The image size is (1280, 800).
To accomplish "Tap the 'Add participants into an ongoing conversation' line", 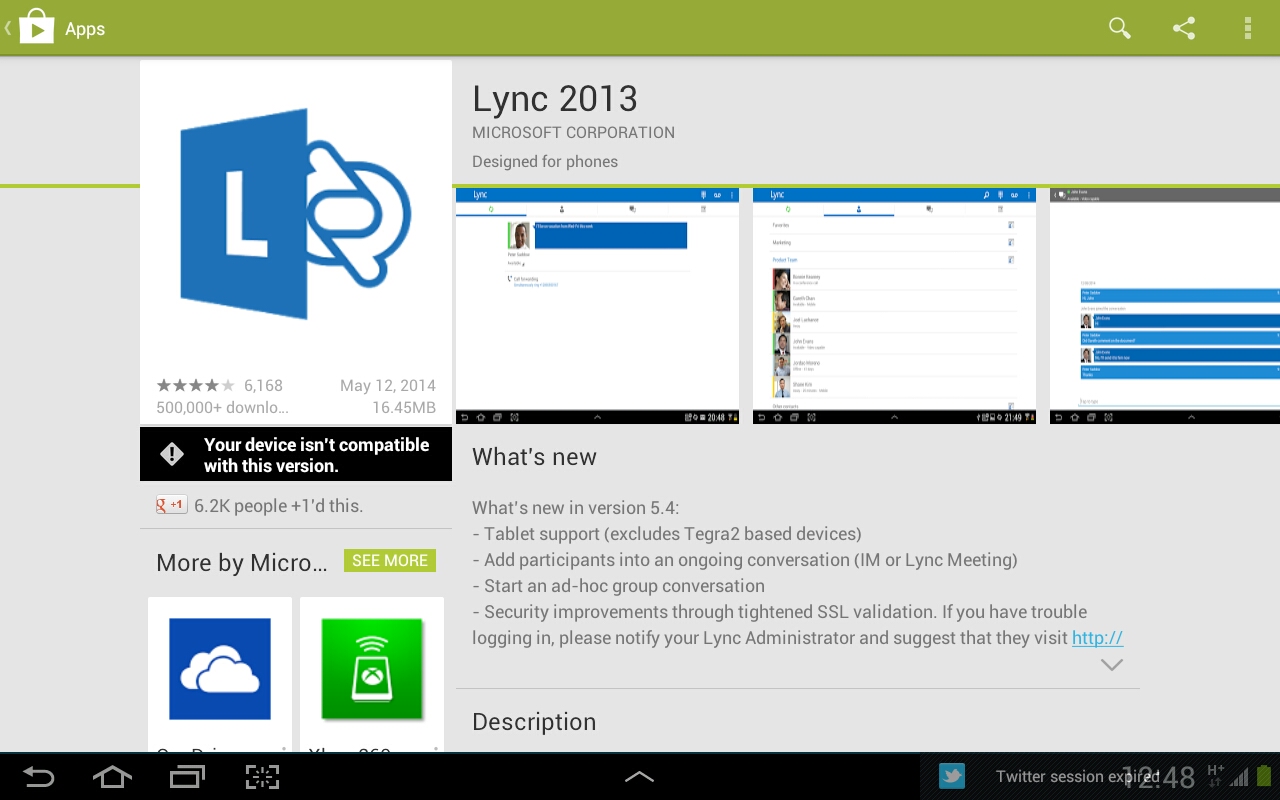I will pyautogui.click(x=745, y=560).
